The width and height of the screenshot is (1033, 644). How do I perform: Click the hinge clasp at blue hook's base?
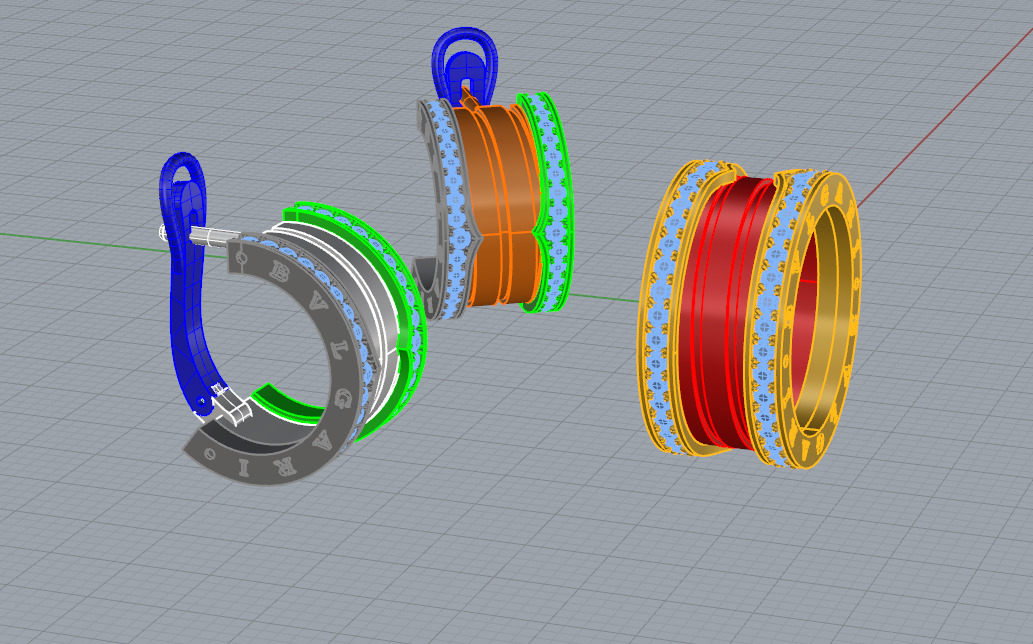231,405
